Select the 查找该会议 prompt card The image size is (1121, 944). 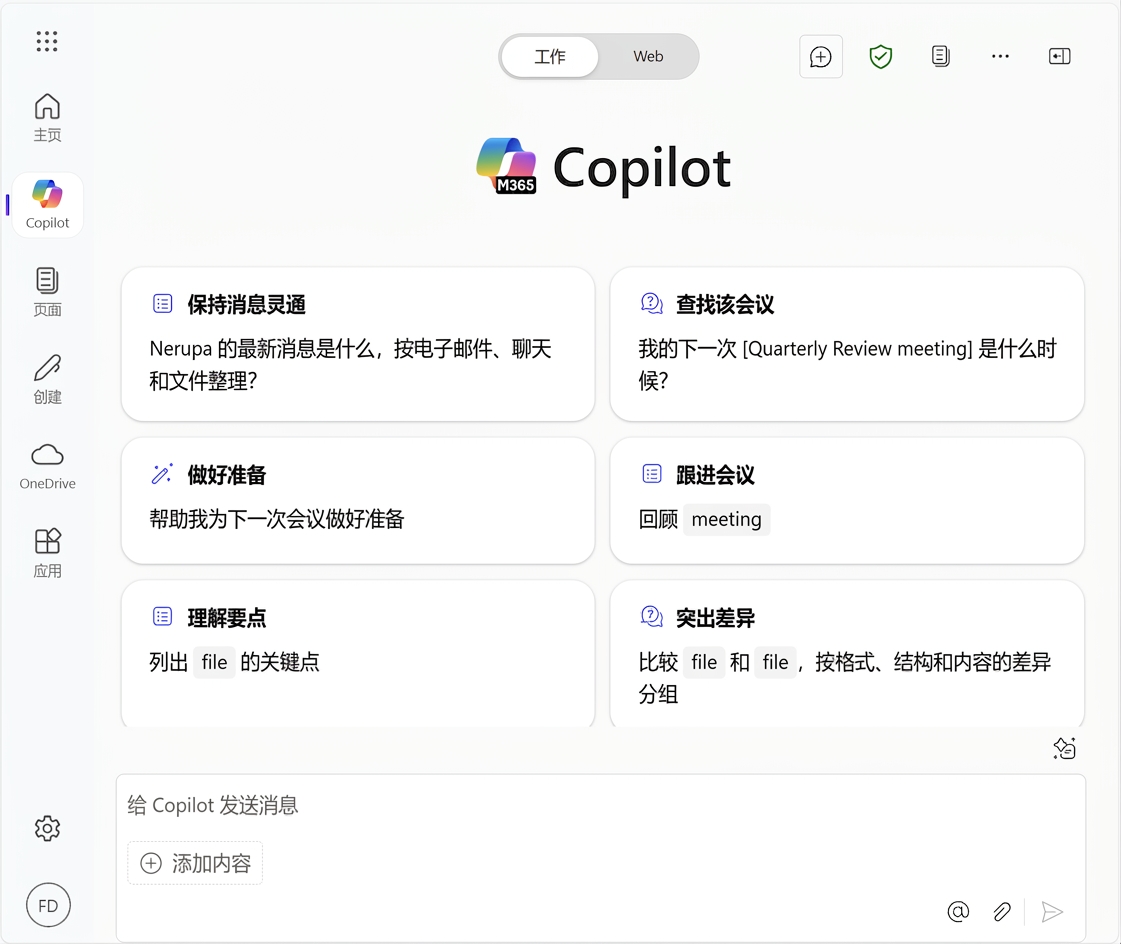coord(847,344)
